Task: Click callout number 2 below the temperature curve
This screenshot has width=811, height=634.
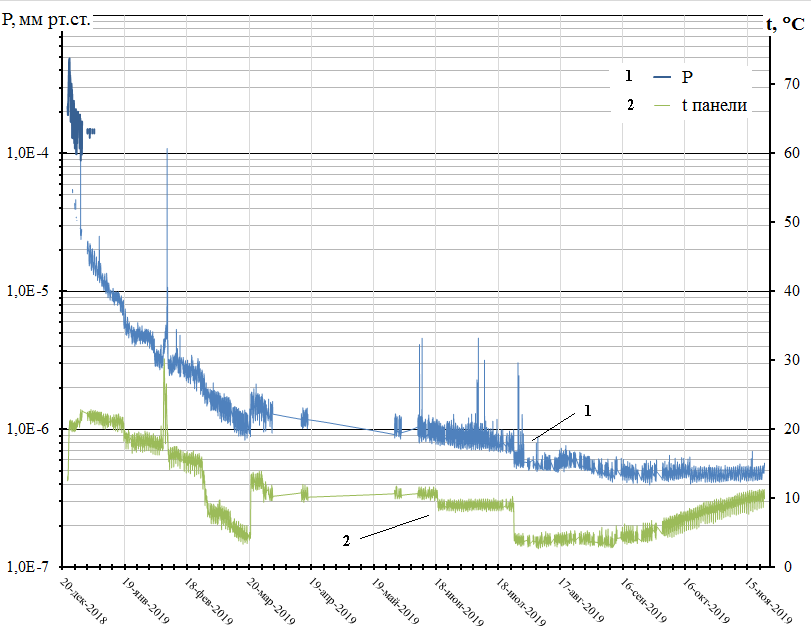Action: (347, 541)
